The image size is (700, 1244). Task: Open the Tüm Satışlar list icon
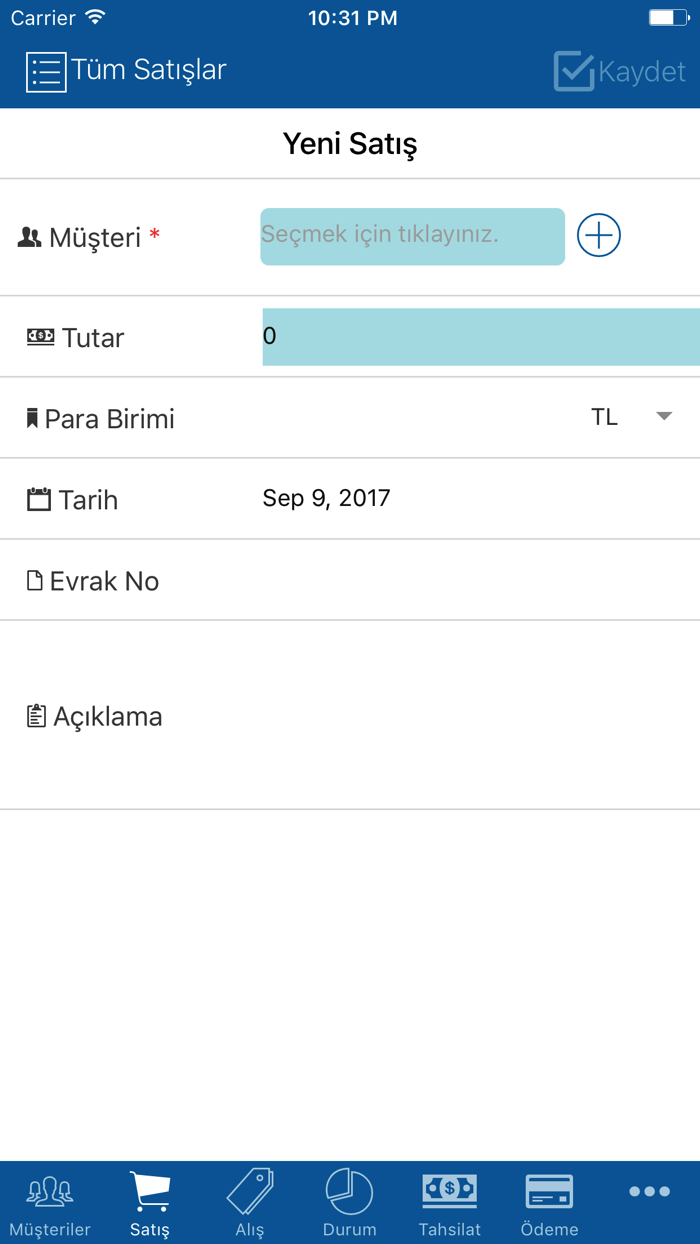click(x=46, y=71)
